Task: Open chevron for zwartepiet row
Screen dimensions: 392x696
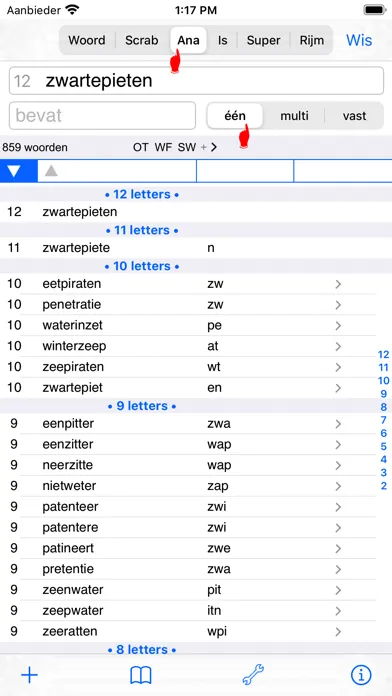Action: (x=338, y=388)
